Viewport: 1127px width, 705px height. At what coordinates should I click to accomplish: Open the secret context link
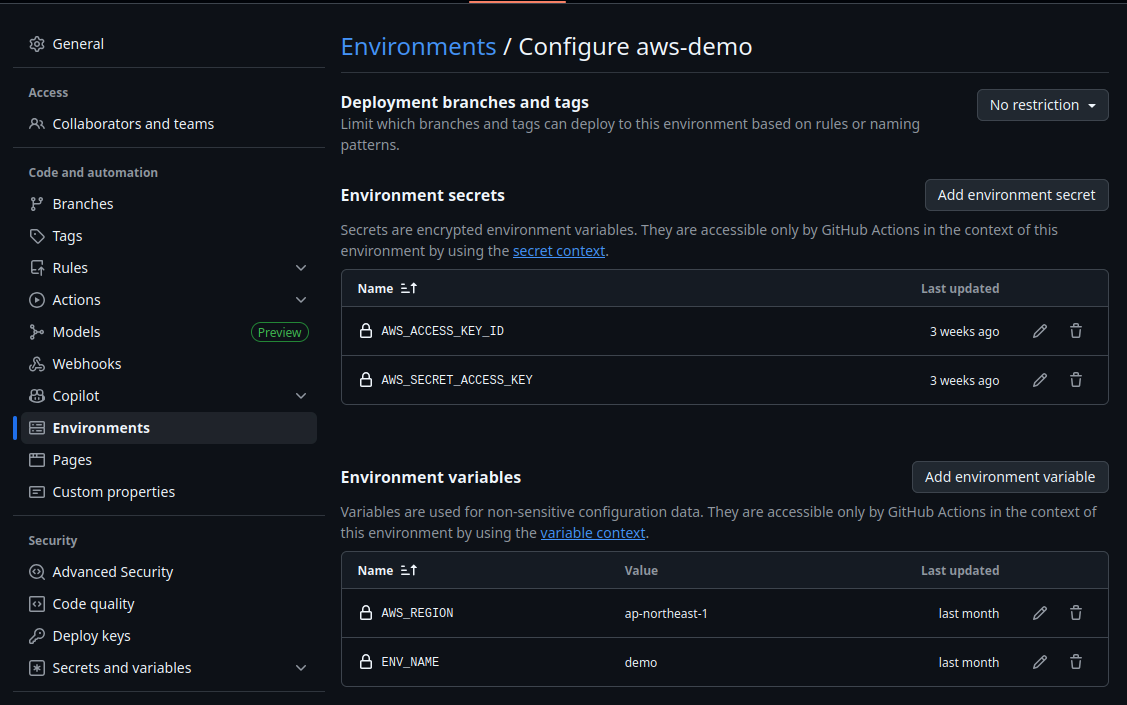(x=559, y=251)
